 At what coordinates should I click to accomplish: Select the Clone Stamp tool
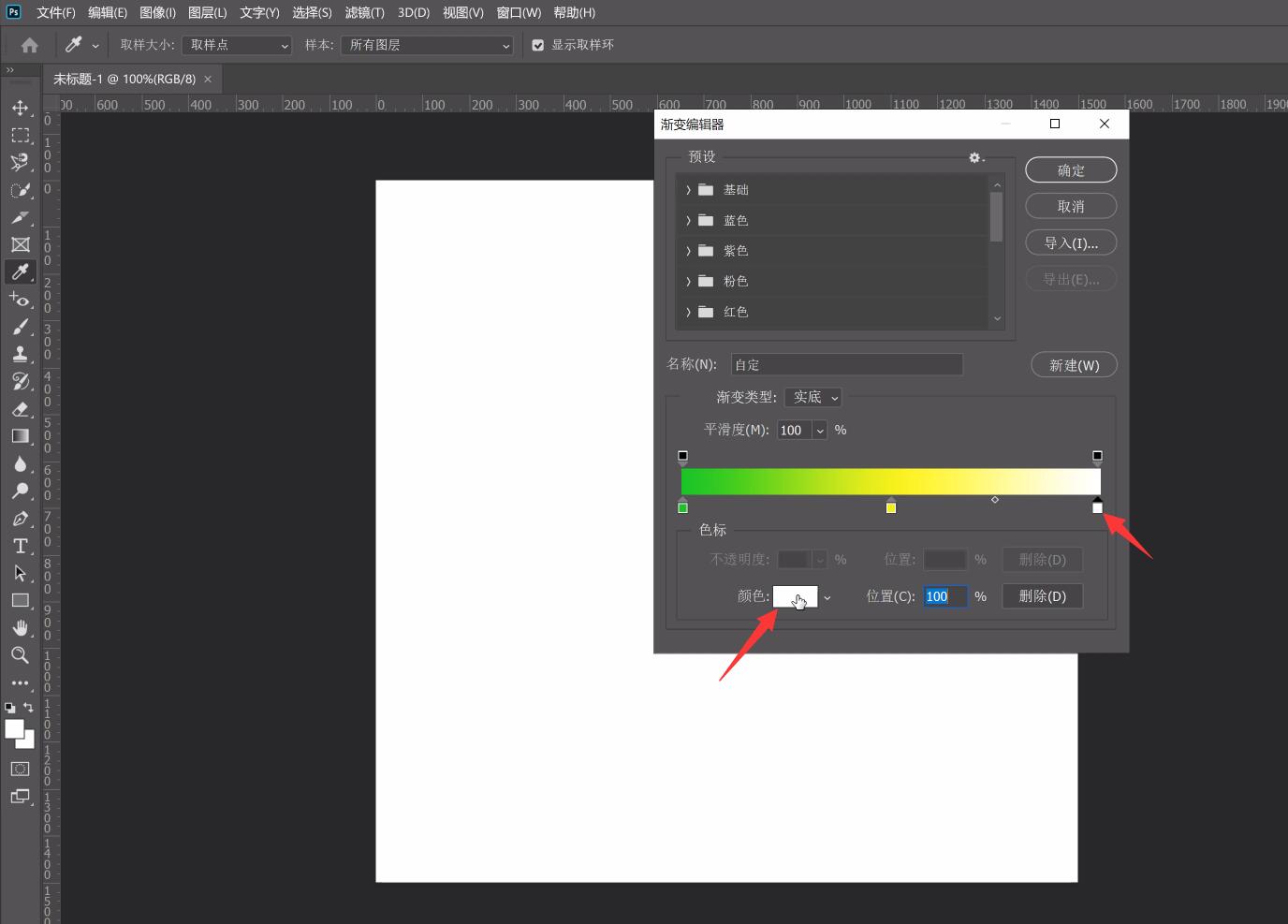tap(20, 354)
